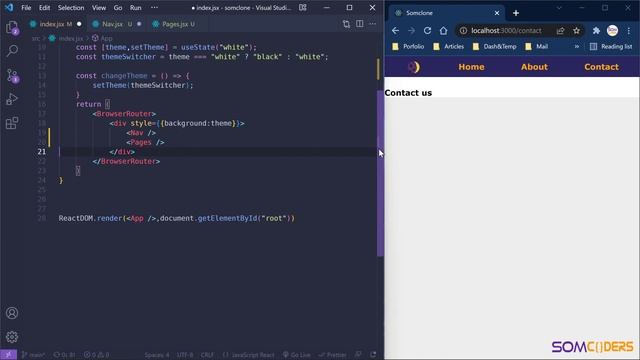Open the browser three-dot menu
Viewport: 640px width, 360px height.
(x=629, y=31)
